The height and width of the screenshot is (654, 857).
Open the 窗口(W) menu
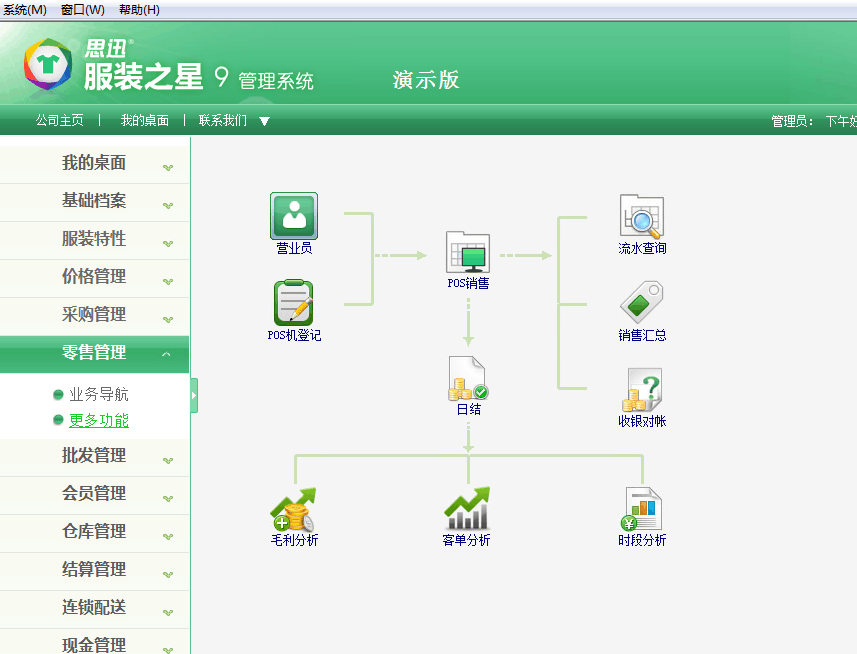pyautogui.click(x=83, y=10)
